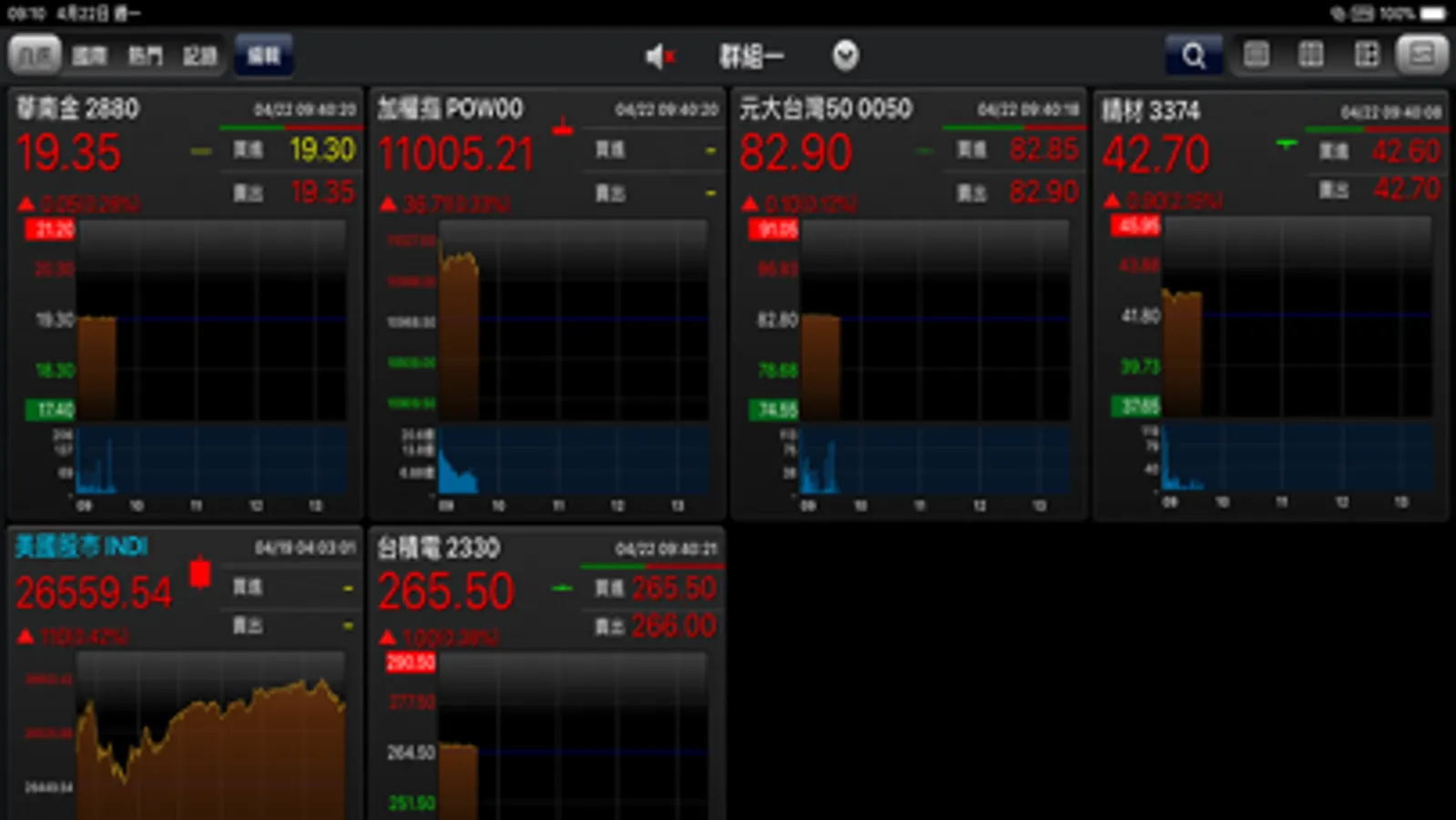
Task: Select the 19.30 bid price in 華南金
Action: point(322,149)
